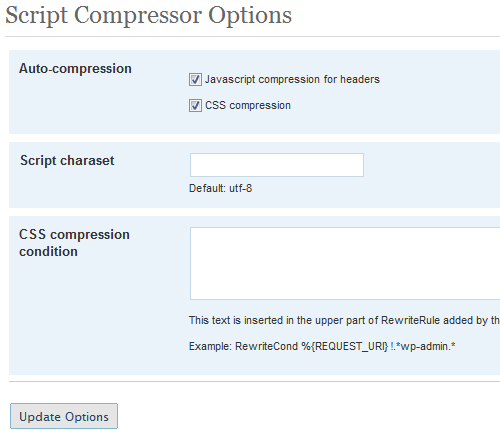This screenshot has width=500, height=436.
Task: Click the 'RewriteCond' word in the example
Action: [x=266, y=346]
